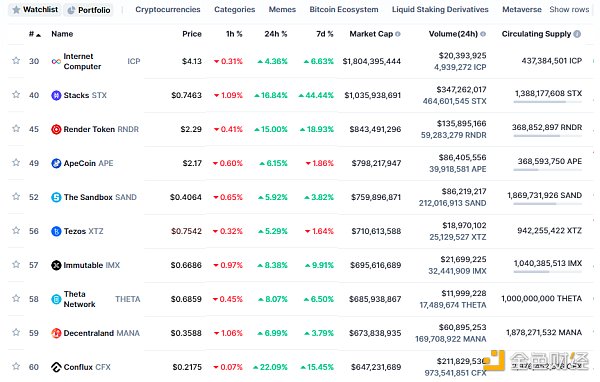600x382 pixels.
Task: Open the Show rows selector
Action: [x=569, y=10]
